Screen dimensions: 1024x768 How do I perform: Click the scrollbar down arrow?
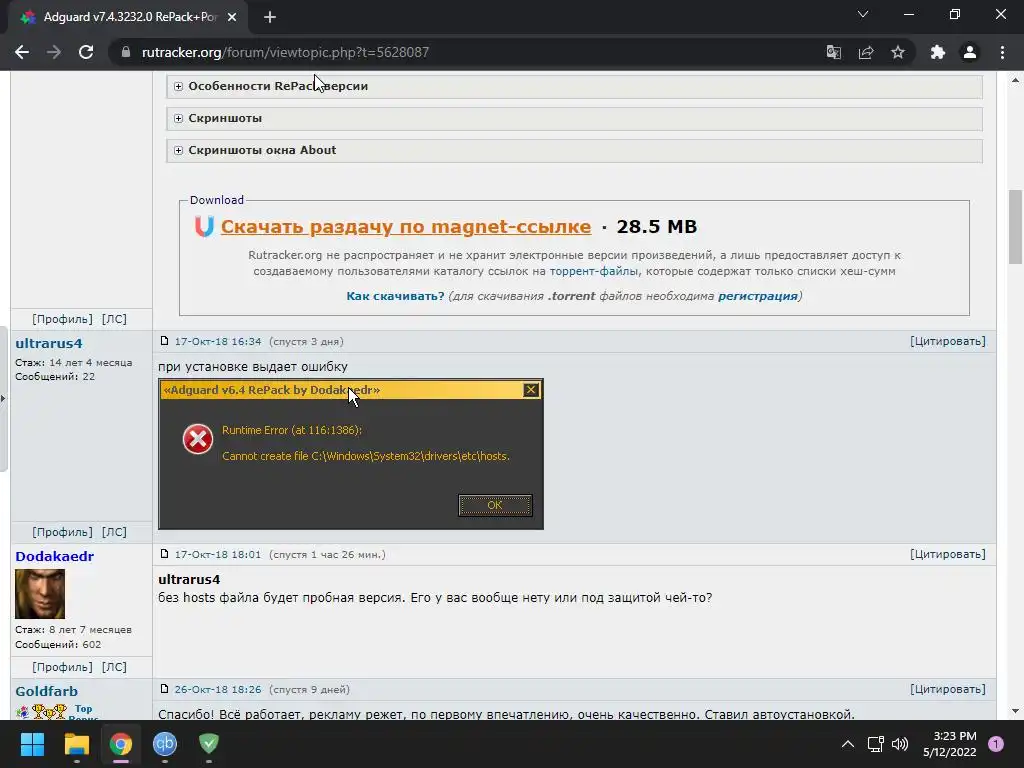click(1015, 711)
